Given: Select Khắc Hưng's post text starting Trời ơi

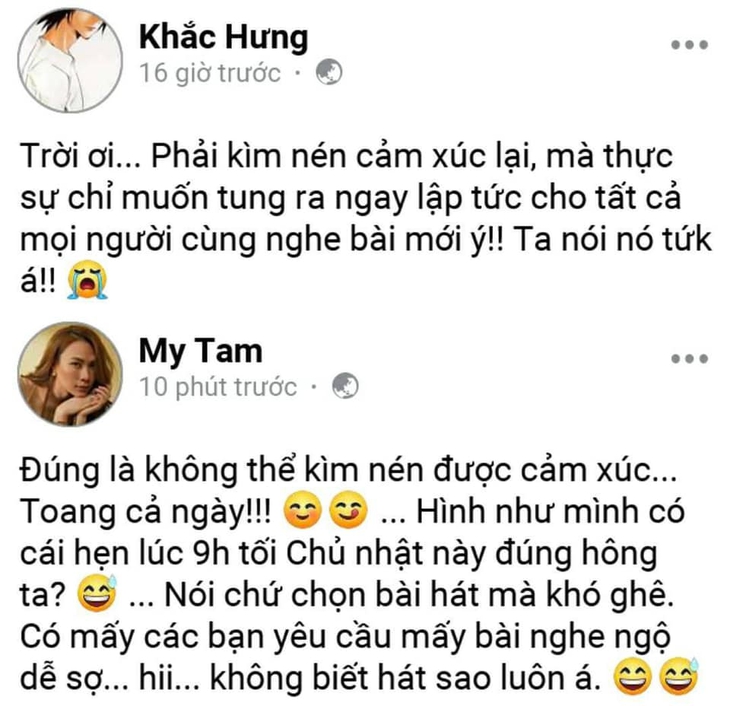Looking at the screenshot, I should [x=366, y=218].
